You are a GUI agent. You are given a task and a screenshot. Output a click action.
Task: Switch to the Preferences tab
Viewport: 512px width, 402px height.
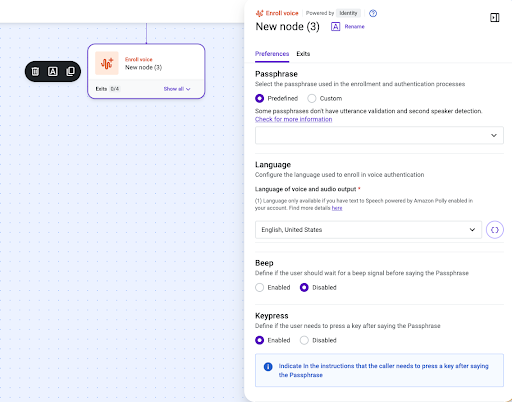point(272,54)
